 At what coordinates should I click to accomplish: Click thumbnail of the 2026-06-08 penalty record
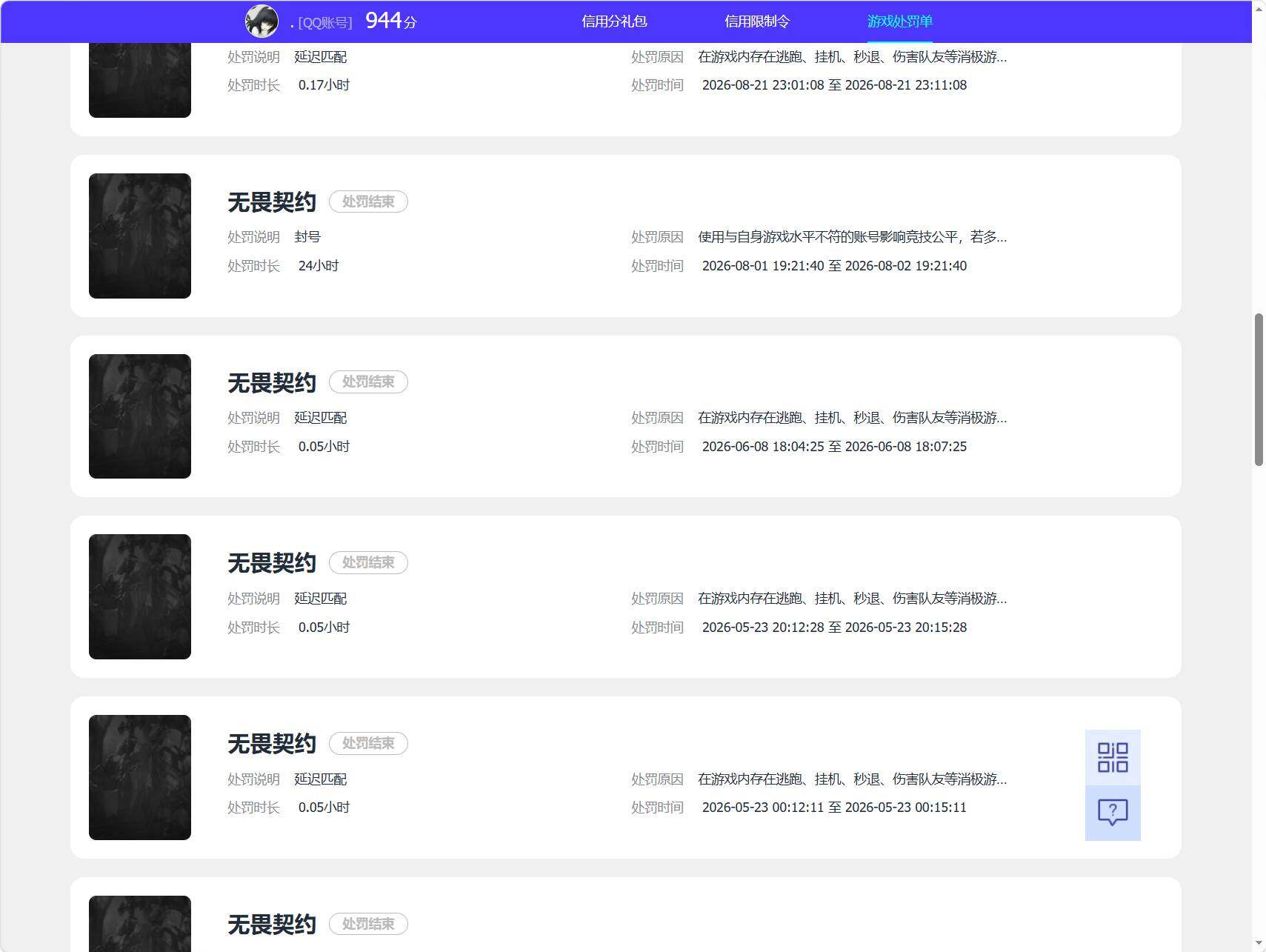140,416
